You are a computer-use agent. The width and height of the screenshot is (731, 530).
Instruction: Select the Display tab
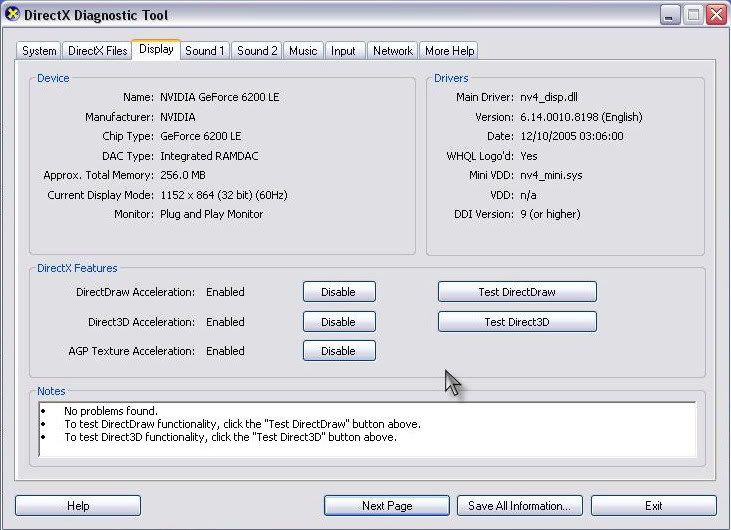(156, 49)
